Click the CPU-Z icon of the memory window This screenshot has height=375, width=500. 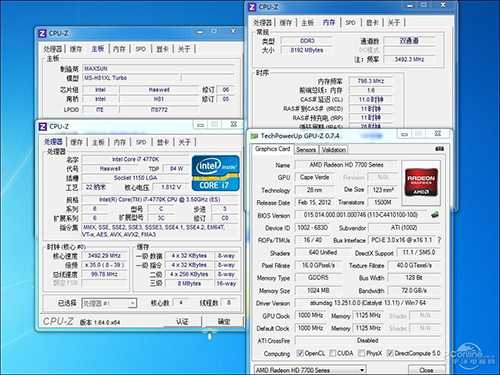coord(252,7)
